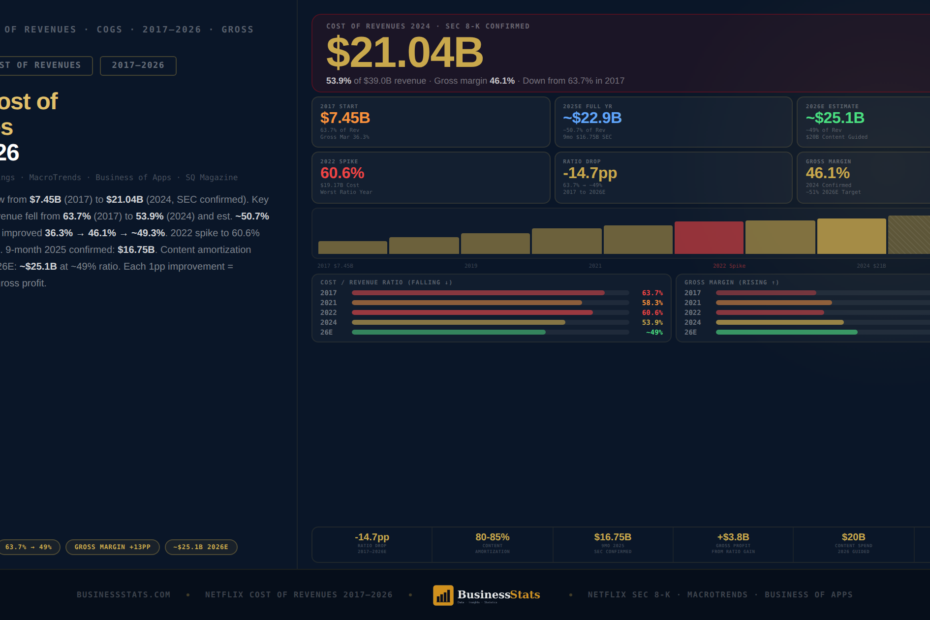This screenshot has height=620, width=930.
Task: Select the 2017–2026 tag pill
Action: click(138, 65)
